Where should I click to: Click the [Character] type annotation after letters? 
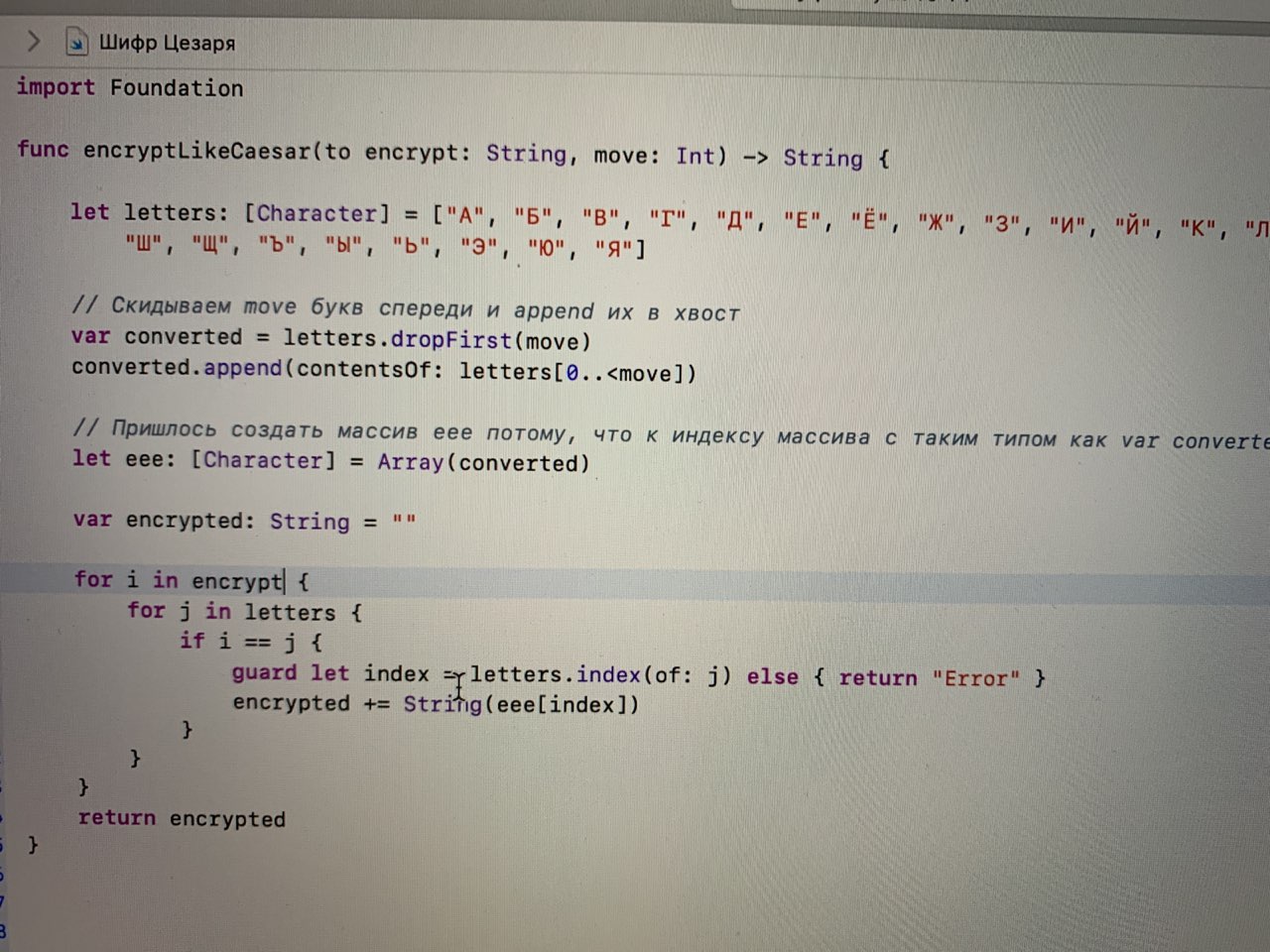coord(317,213)
